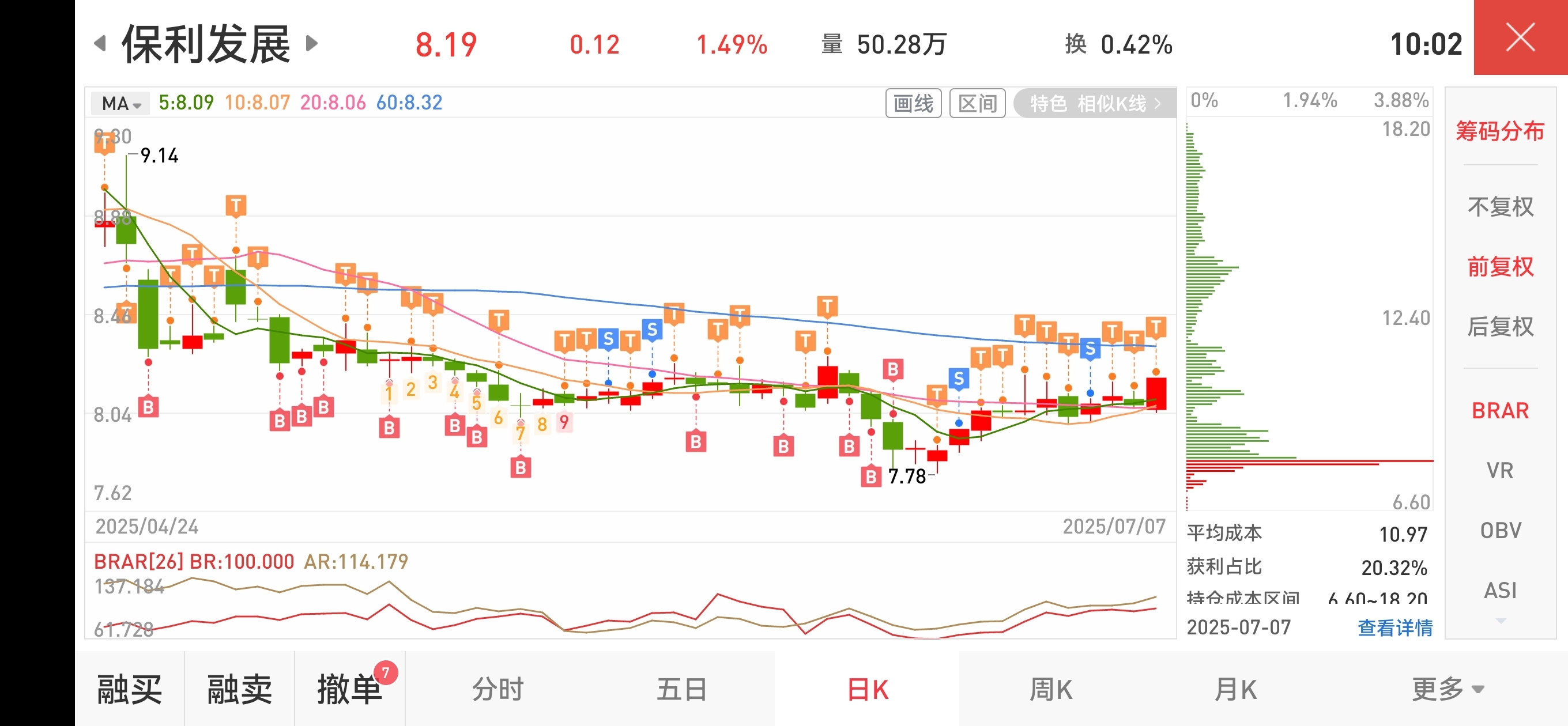Open 查看详情 chip details link
This screenshot has height=726, width=1568.
click(x=1395, y=627)
